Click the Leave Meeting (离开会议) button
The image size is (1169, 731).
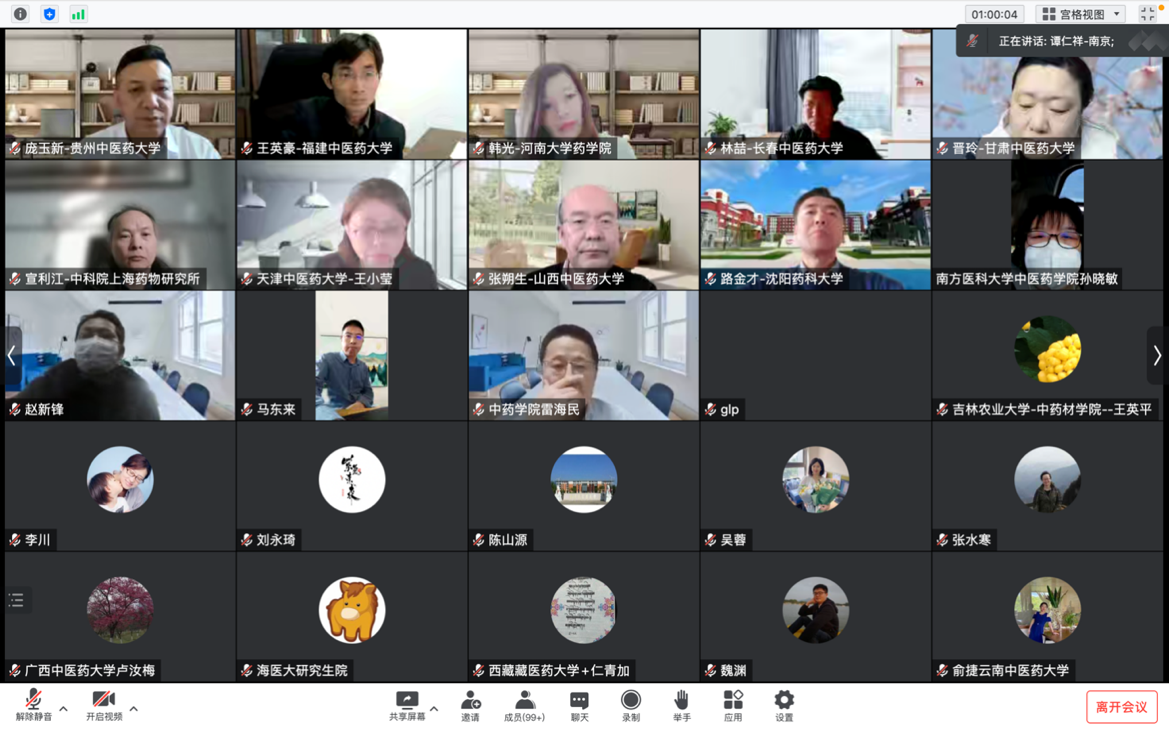1121,707
